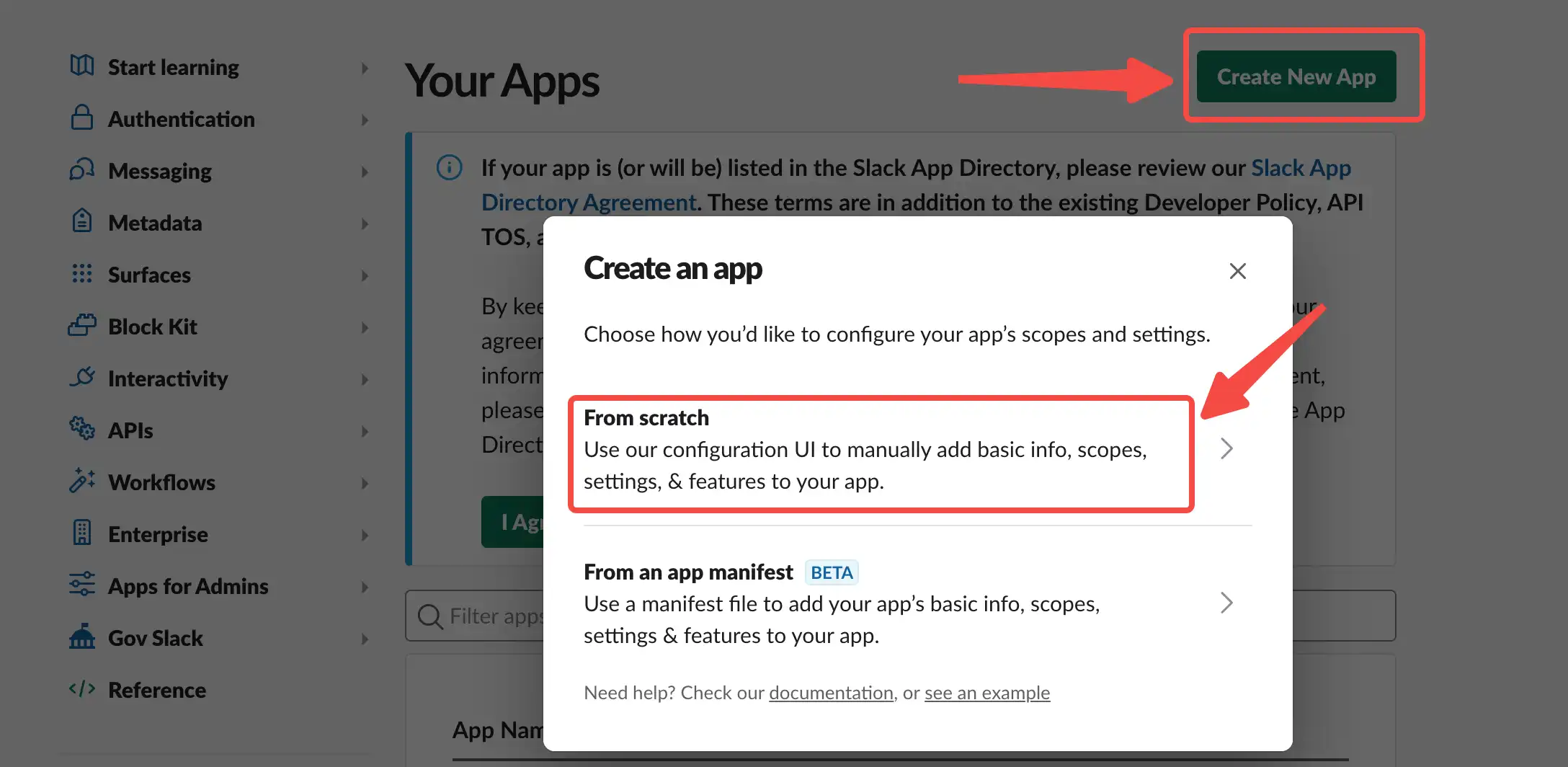
Task: Choose the From an app manifest option
Action: click(917, 603)
